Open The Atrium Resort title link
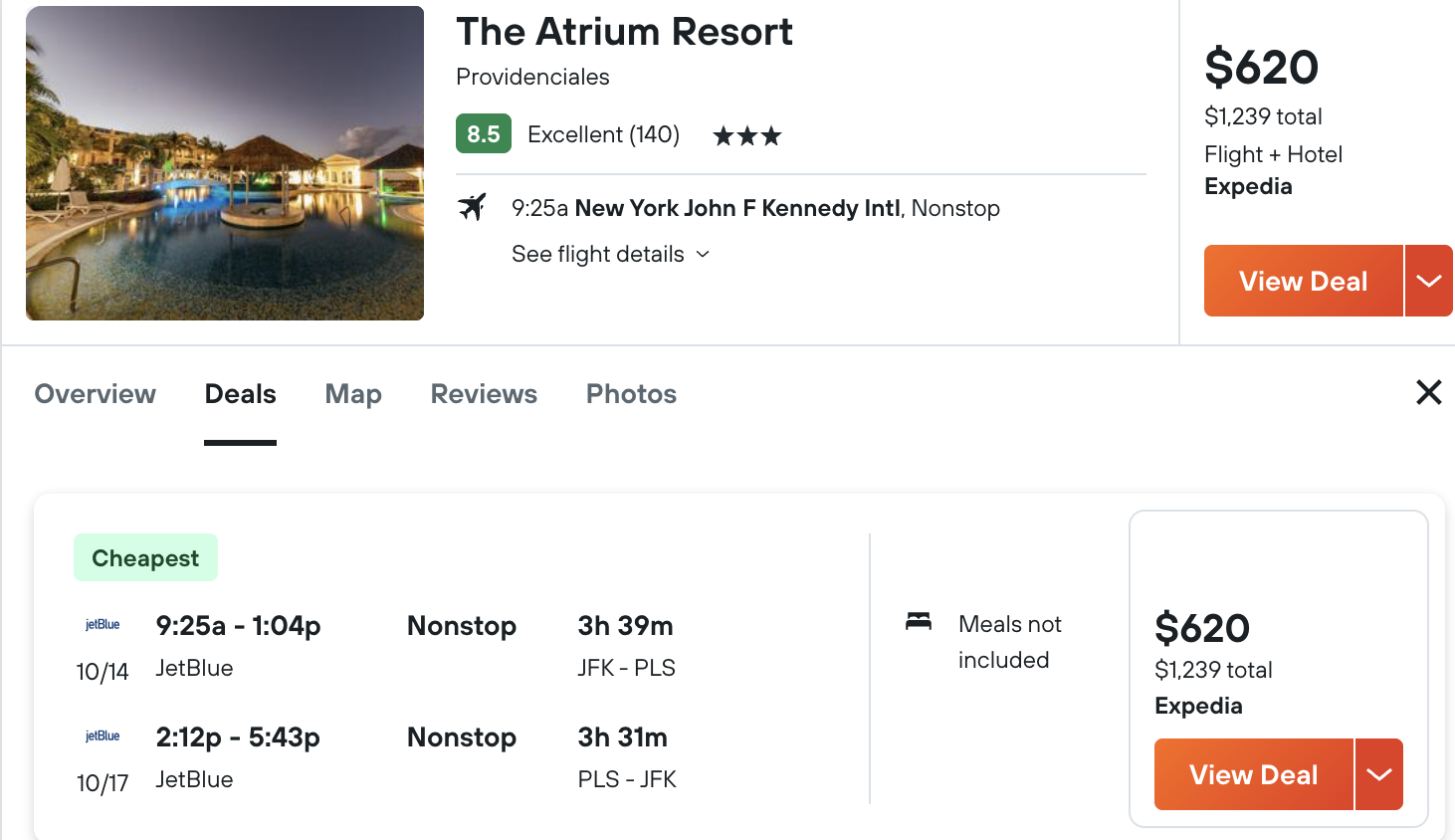The width and height of the screenshot is (1455, 840). pyautogui.click(x=625, y=32)
